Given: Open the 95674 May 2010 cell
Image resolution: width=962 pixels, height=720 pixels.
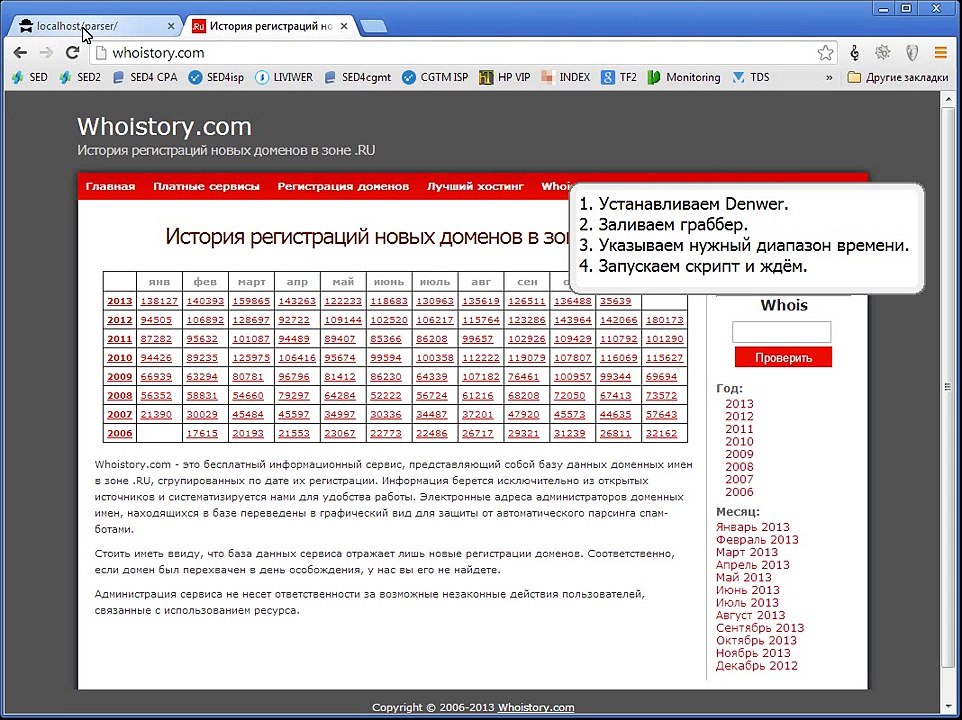Looking at the screenshot, I should [340, 358].
